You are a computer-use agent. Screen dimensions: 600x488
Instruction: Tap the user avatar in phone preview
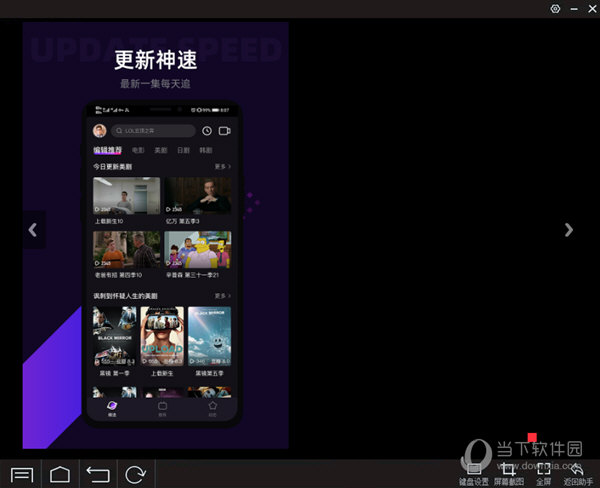click(x=100, y=131)
